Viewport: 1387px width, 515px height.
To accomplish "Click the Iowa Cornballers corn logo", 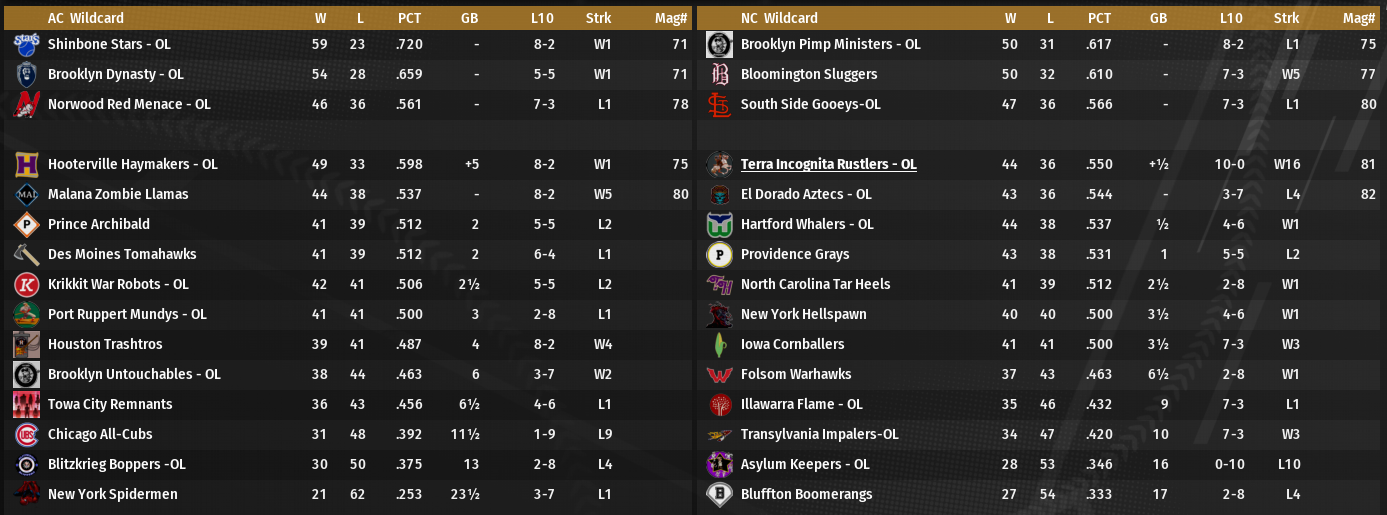I will click(x=719, y=344).
